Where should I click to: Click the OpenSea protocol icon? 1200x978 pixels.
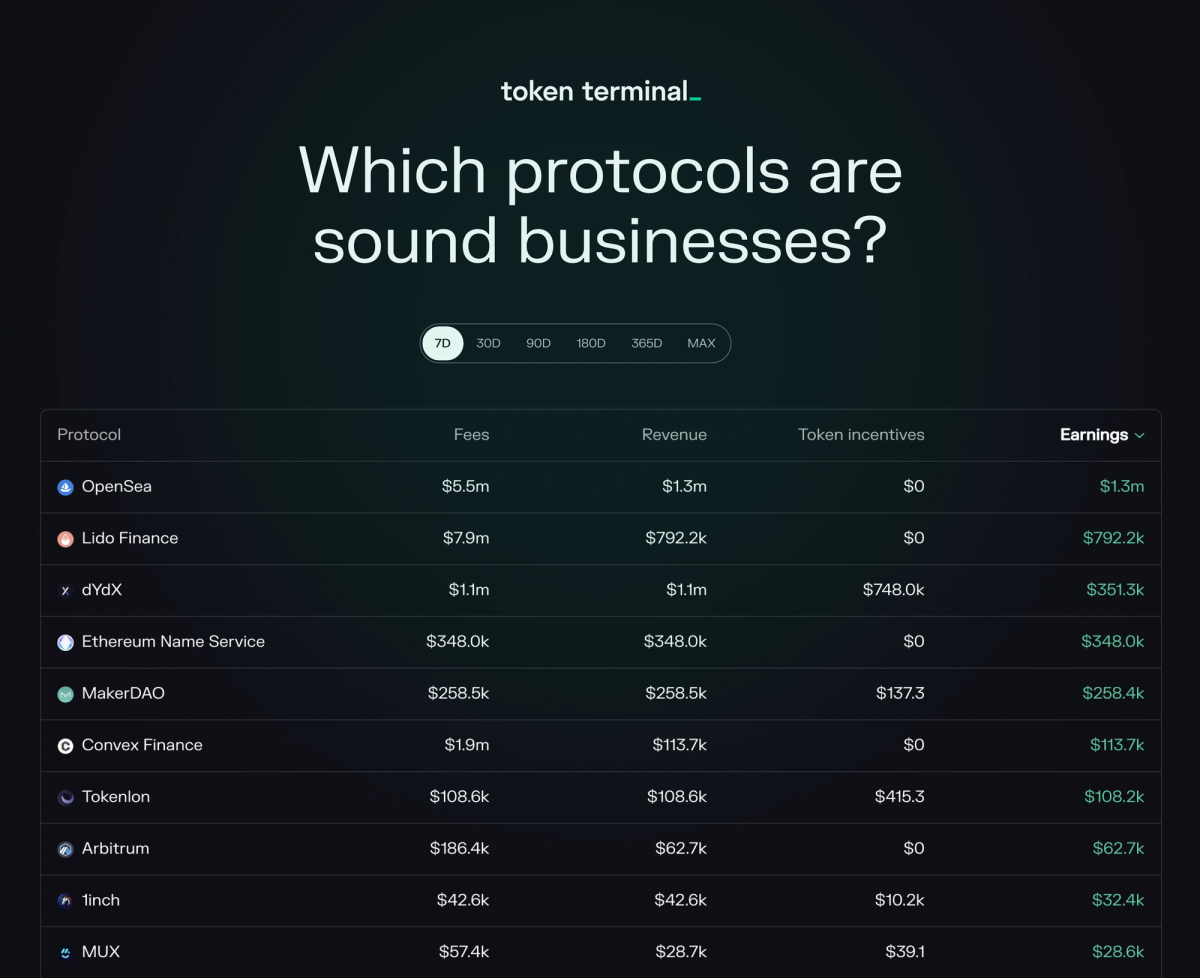pyautogui.click(x=65, y=487)
